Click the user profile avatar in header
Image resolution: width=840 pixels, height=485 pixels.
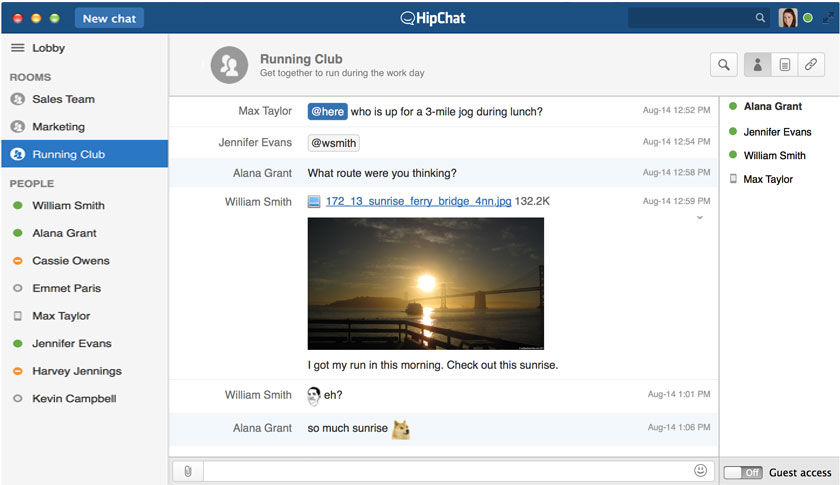pos(788,18)
